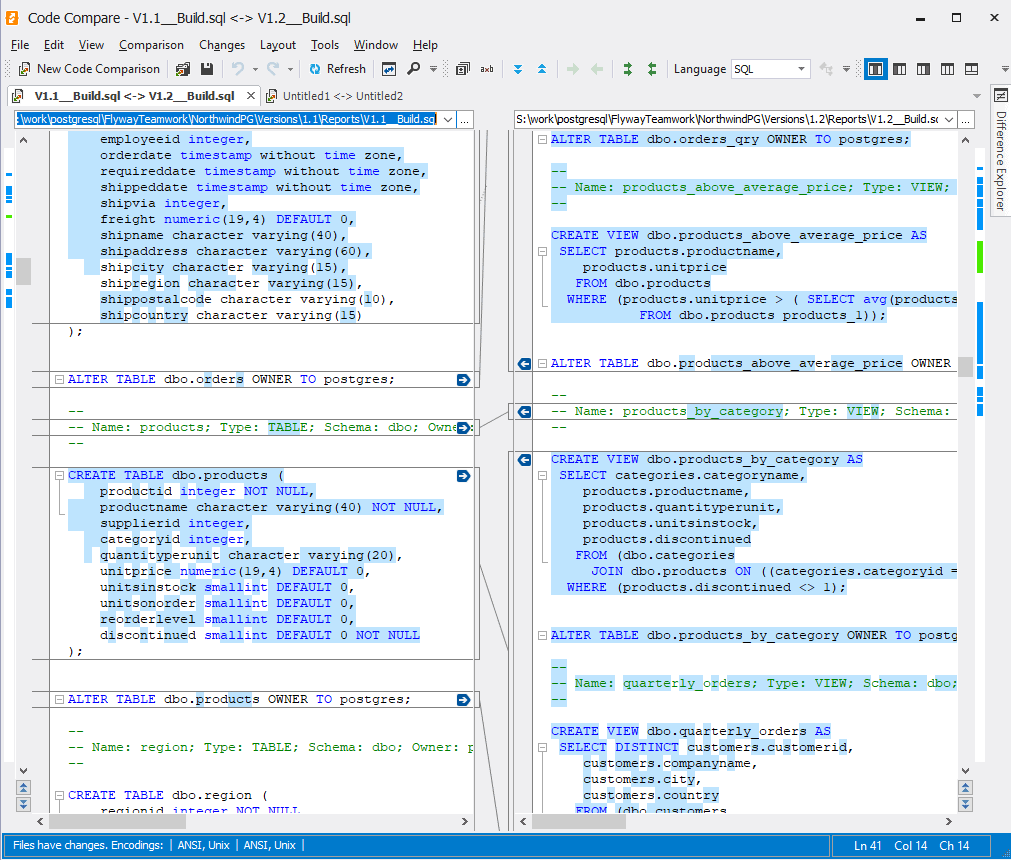Open the document tab list dropdown arrow
Image resolution: width=1011 pixels, height=860 pixels.
tap(977, 96)
